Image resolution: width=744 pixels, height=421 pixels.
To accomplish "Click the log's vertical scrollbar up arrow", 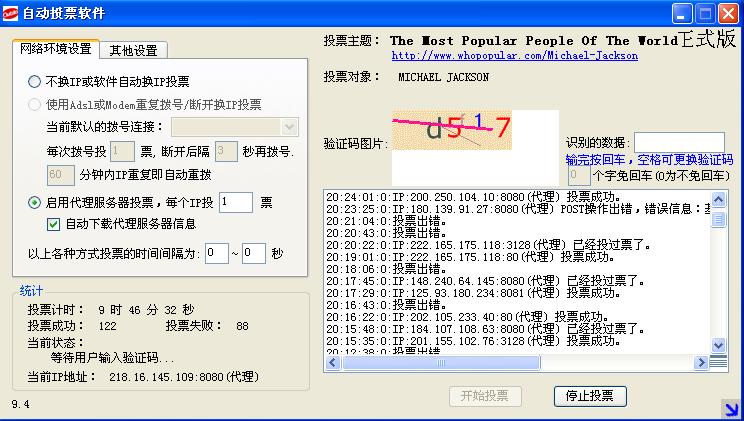I will (718, 199).
